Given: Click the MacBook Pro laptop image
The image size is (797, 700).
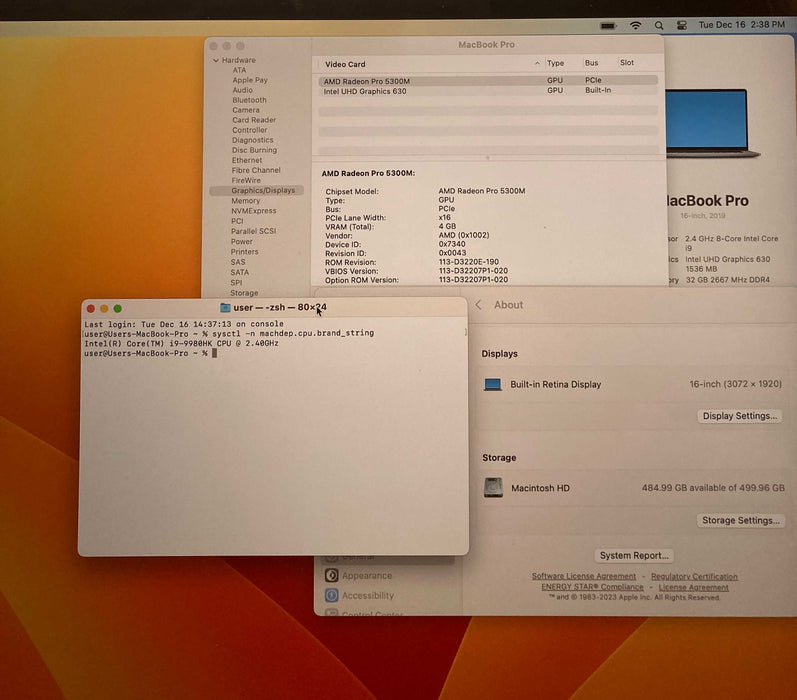Looking at the screenshot, I should 712,123.
